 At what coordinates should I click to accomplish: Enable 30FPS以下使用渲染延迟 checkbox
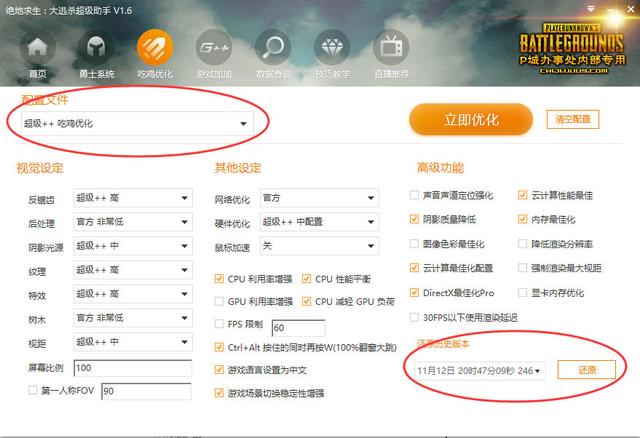pyautogui.click(x=414, y=317)
